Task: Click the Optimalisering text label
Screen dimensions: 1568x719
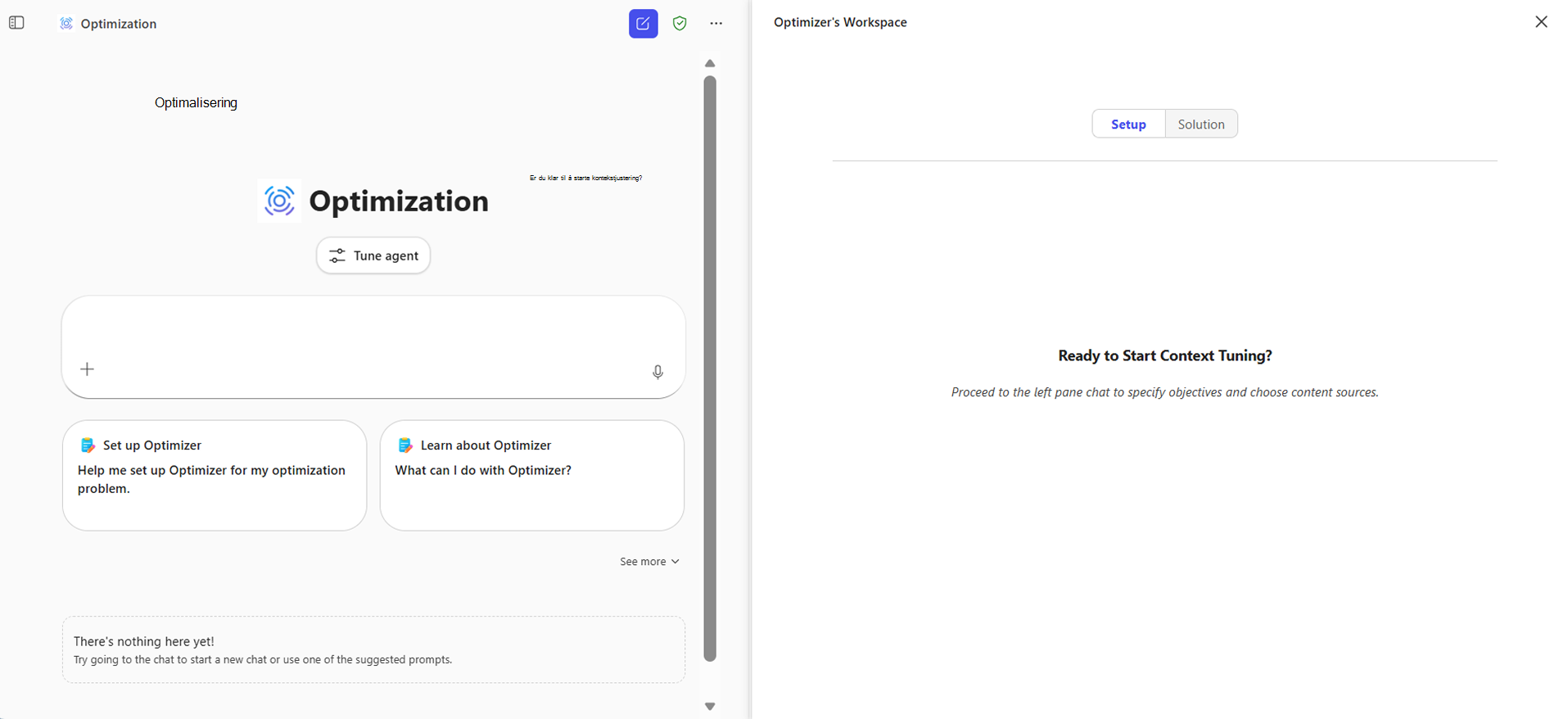Action: (196, 102)
